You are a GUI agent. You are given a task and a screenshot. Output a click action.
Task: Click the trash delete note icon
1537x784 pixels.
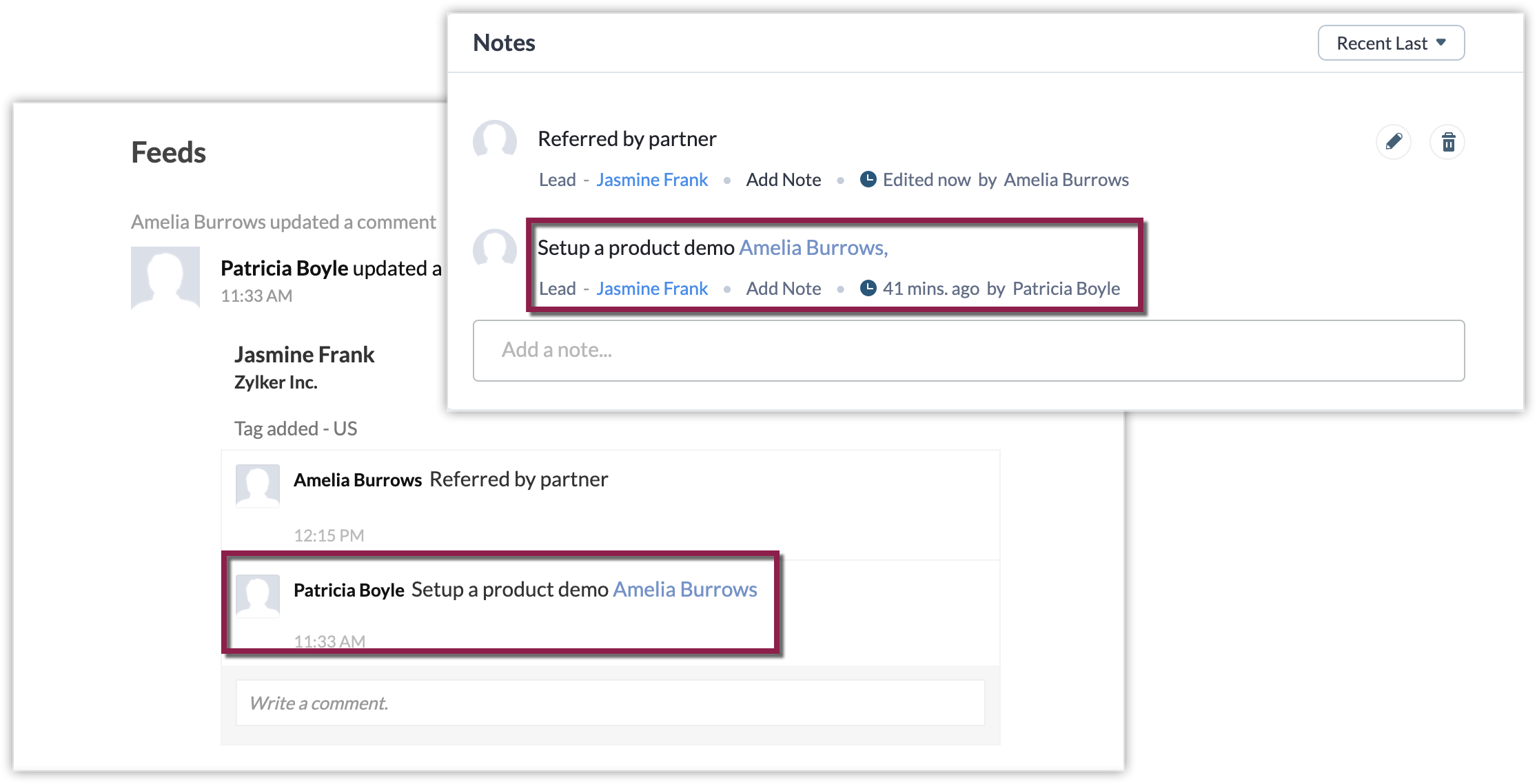[1448, 142]
